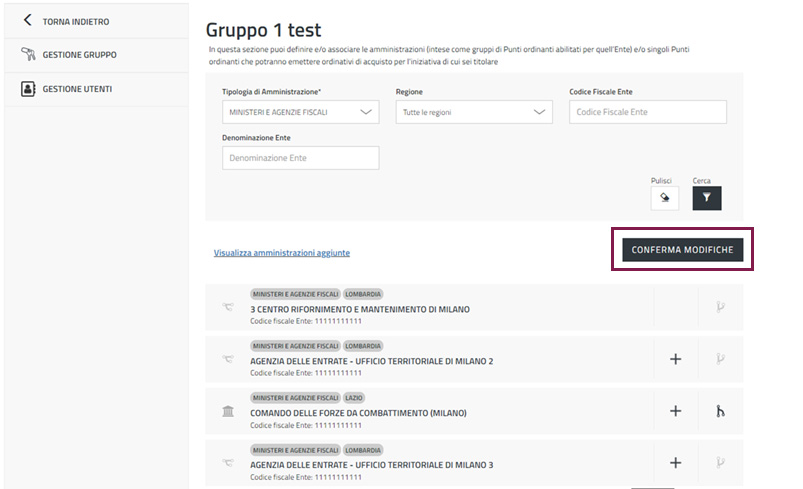Screen dimensions: 803x489
Task: Click person icon in Comando delle Forze row
Action: pyautogui.click(x=720, y=410)
